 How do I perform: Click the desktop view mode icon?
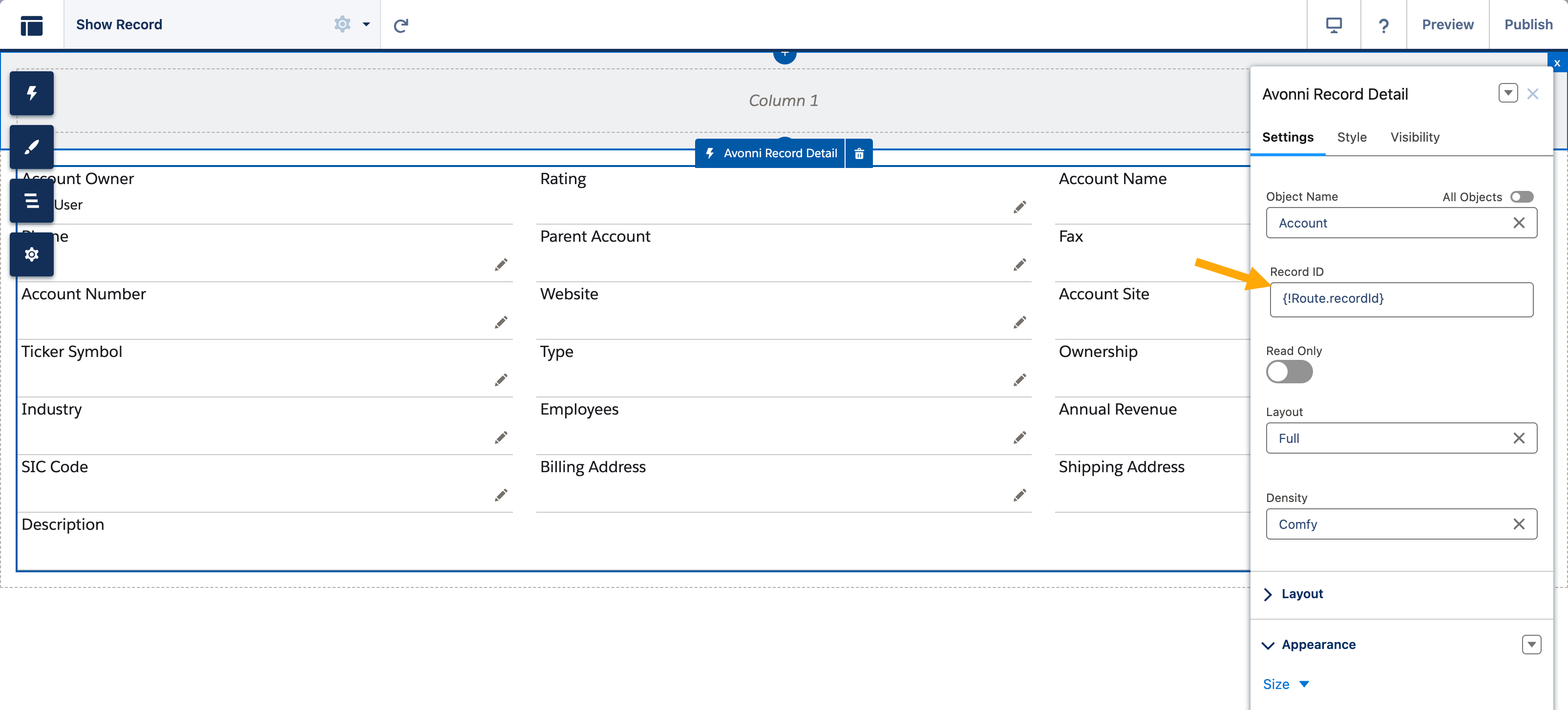pyautogui.click(x=1333, y=25)
